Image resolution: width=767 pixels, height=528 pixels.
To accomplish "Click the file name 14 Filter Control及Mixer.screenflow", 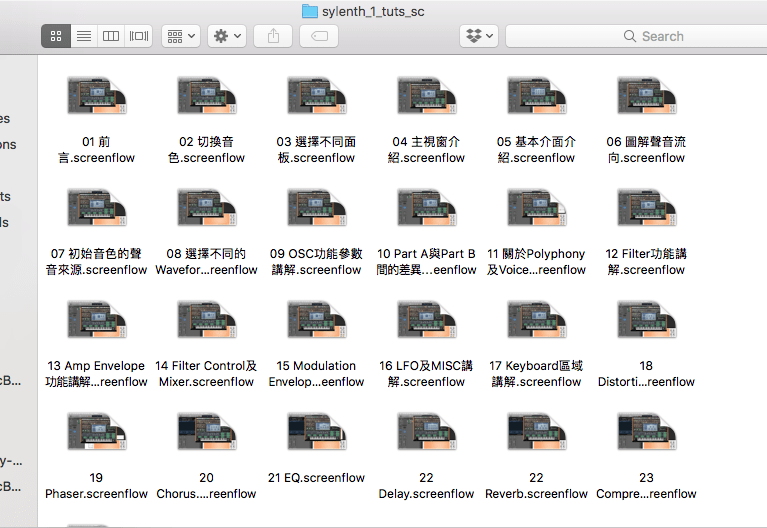I will 206,374.
